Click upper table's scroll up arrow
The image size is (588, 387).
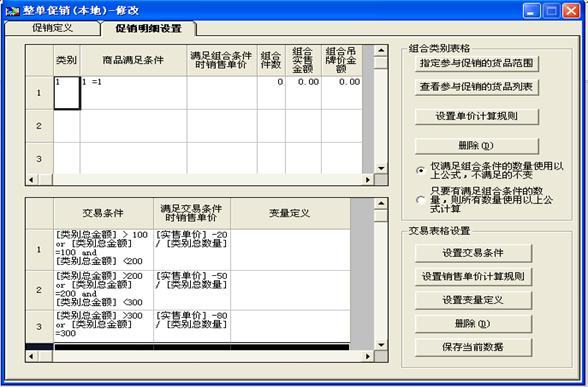[381, 51]
